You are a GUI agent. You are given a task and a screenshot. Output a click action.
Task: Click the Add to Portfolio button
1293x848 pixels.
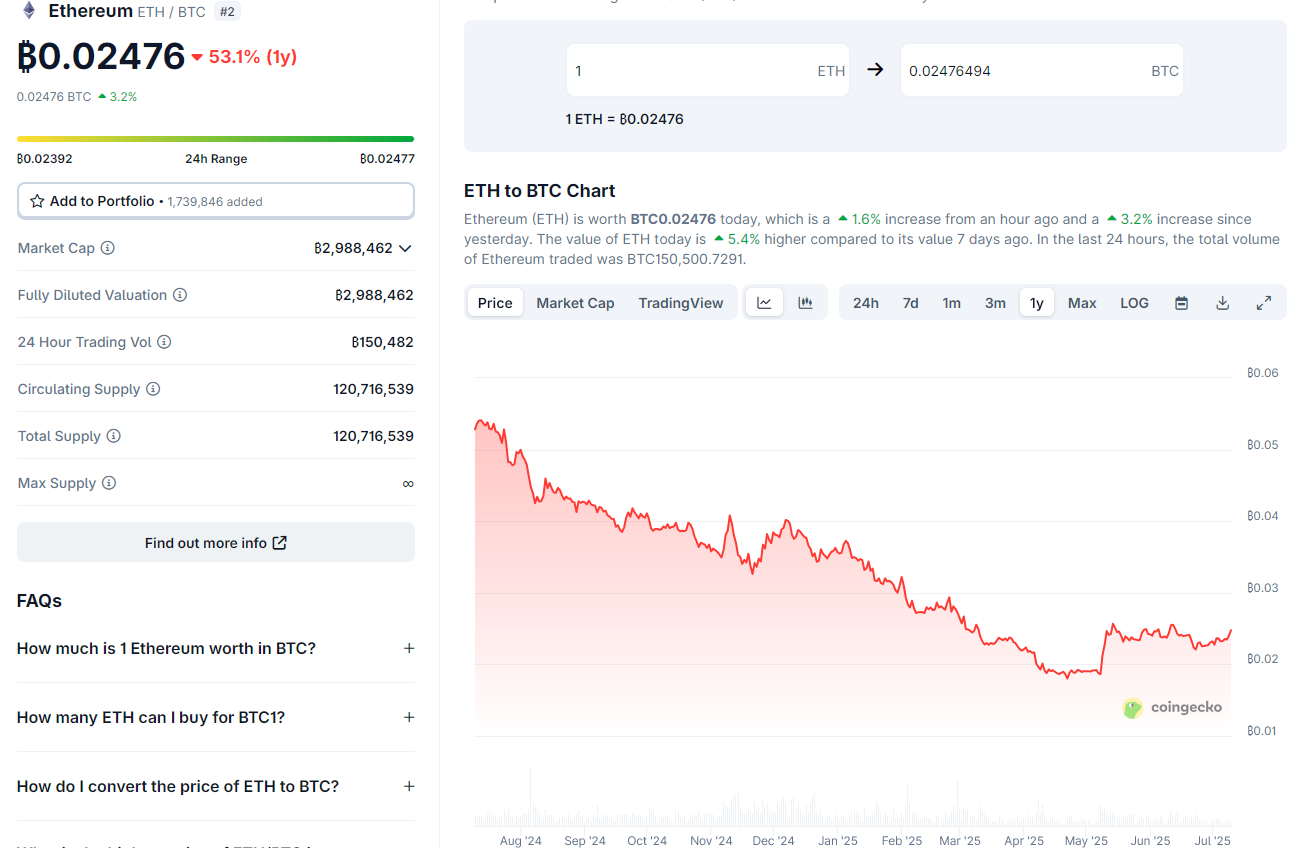tap(216, 201)
